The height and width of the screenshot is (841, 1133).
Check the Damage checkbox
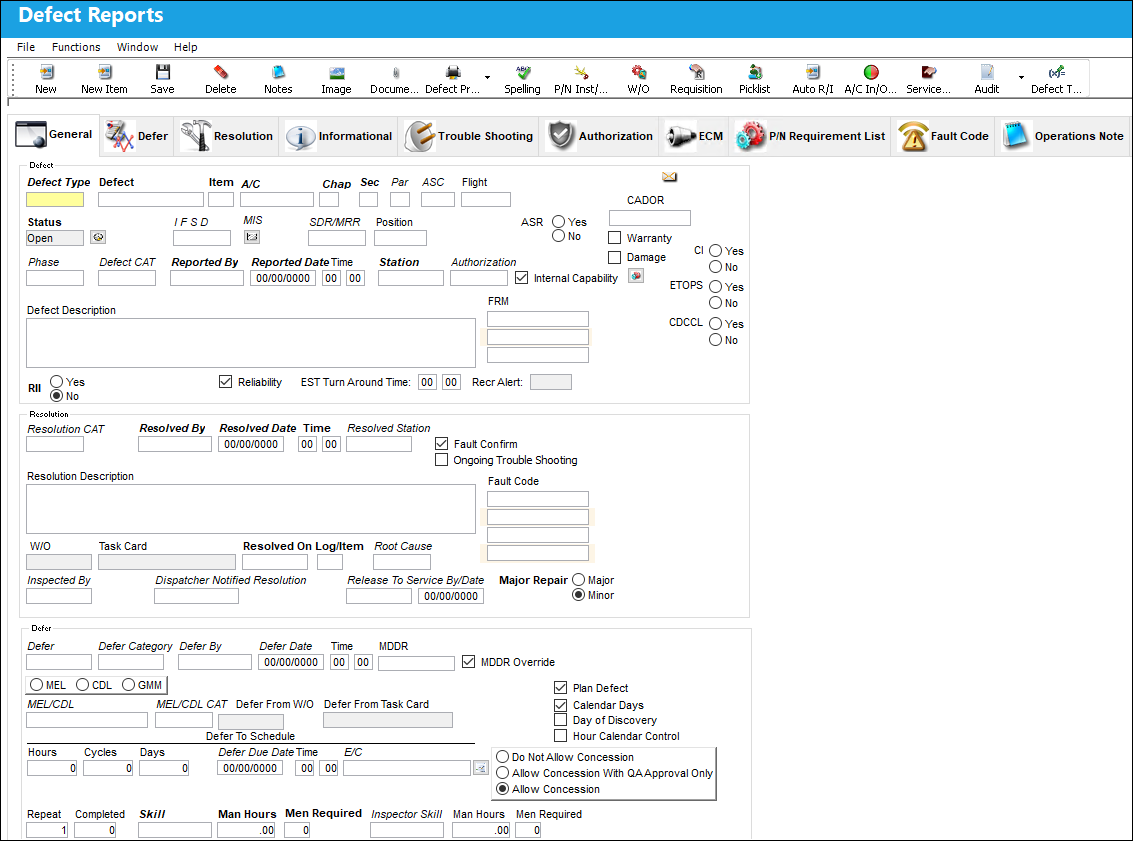point(615,257)
